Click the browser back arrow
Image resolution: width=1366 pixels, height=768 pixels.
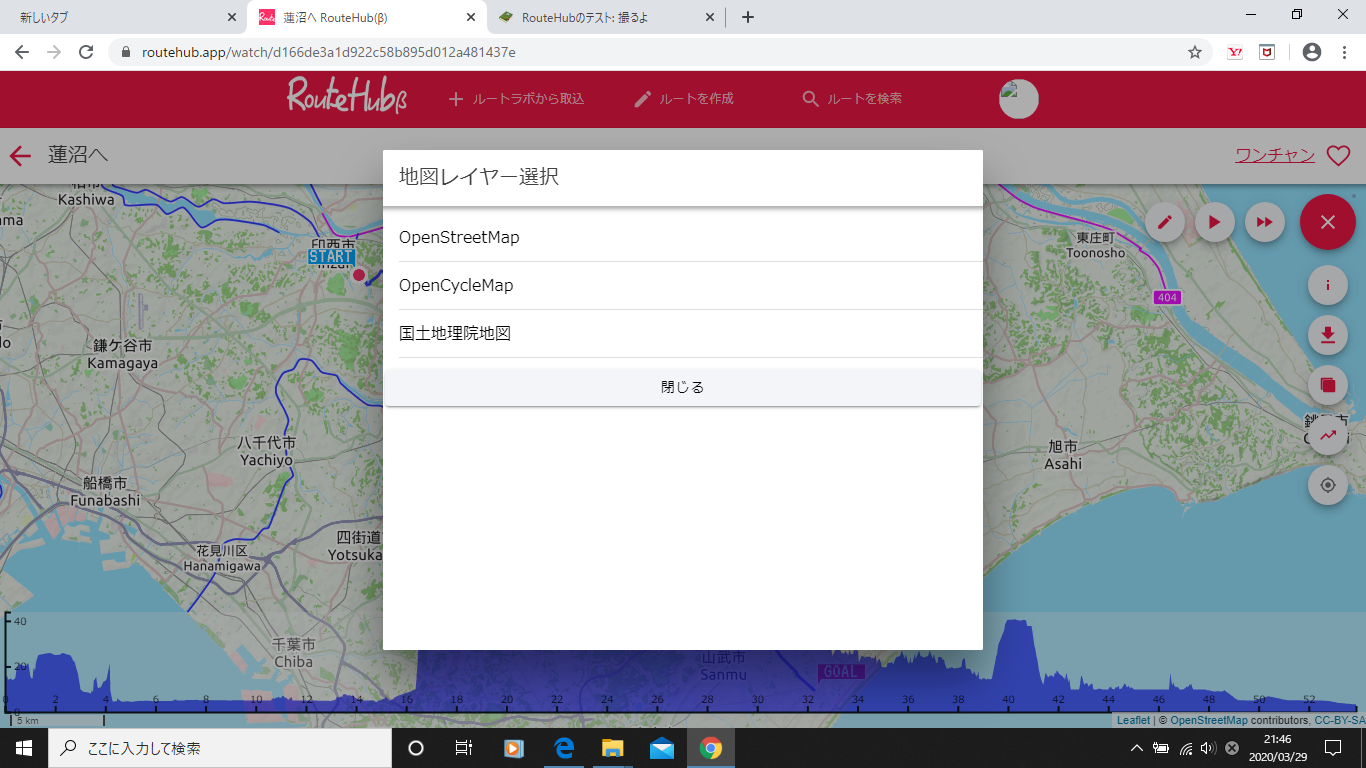pyautogui.click(x=22, y=52)
